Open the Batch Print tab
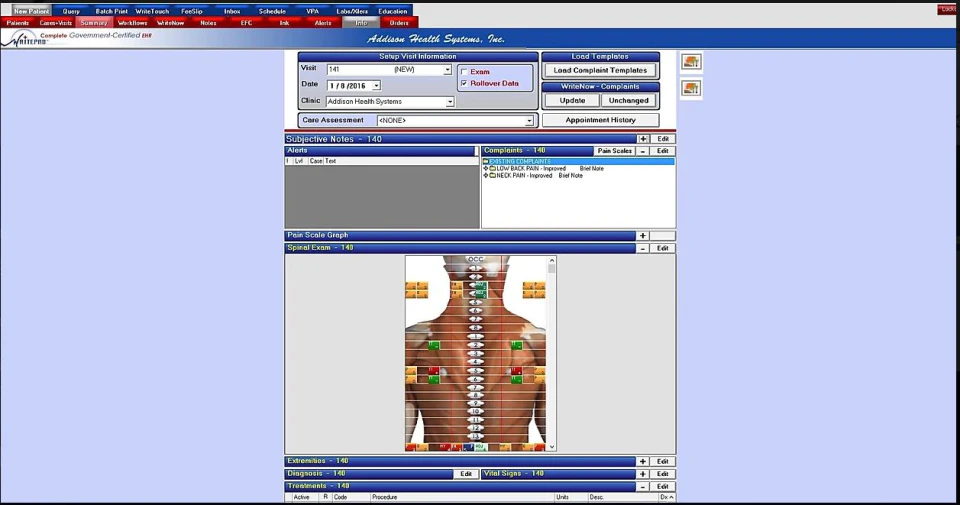The image size is (960, 505). coord(111,11)
